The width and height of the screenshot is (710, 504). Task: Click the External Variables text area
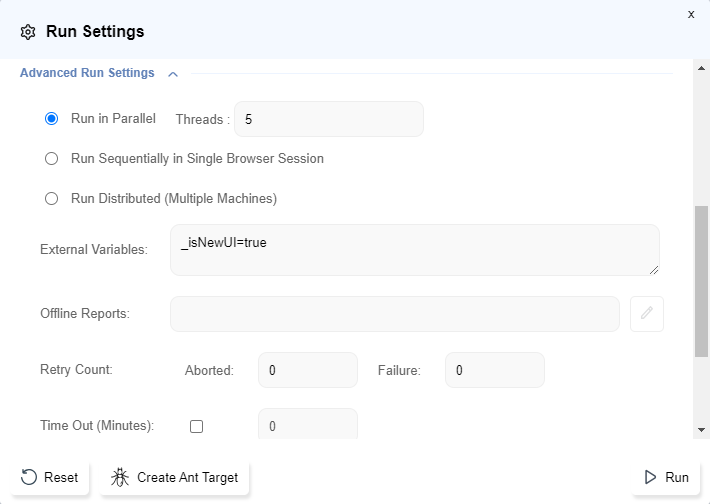[414, 250]
